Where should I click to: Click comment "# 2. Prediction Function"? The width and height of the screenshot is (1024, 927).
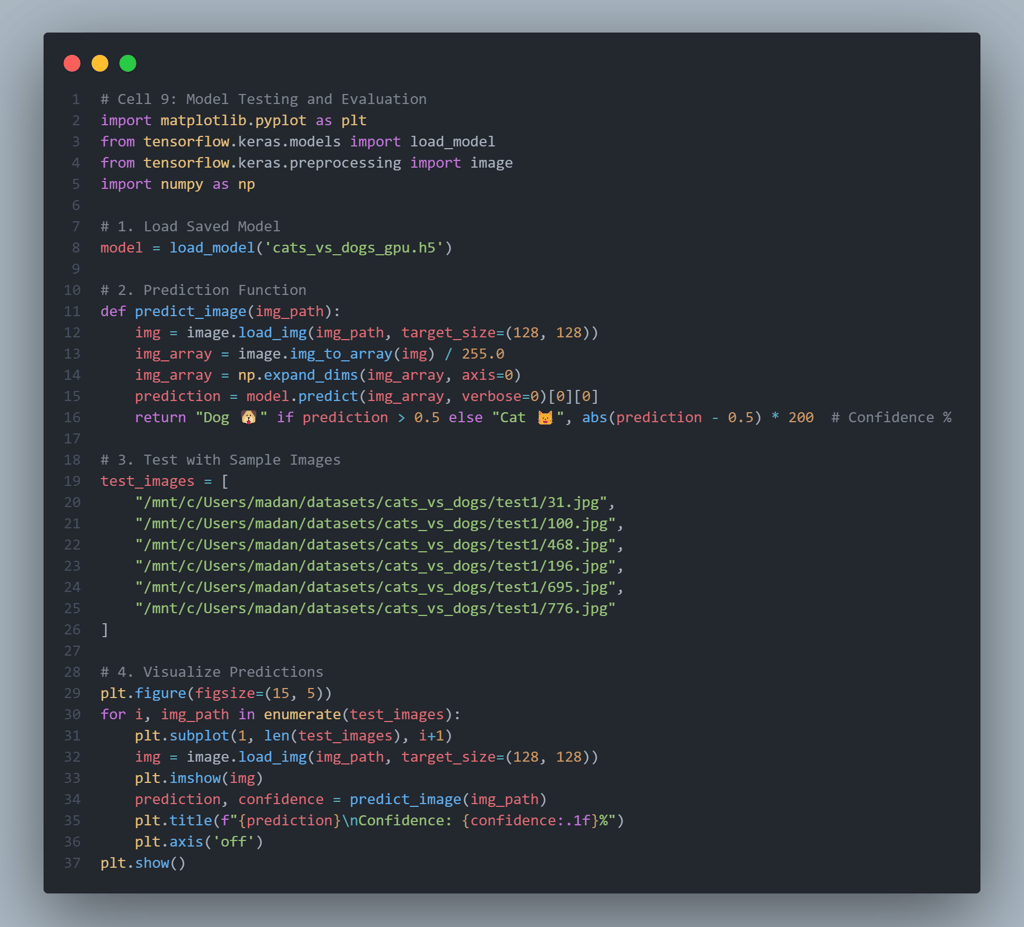(203, 290)
